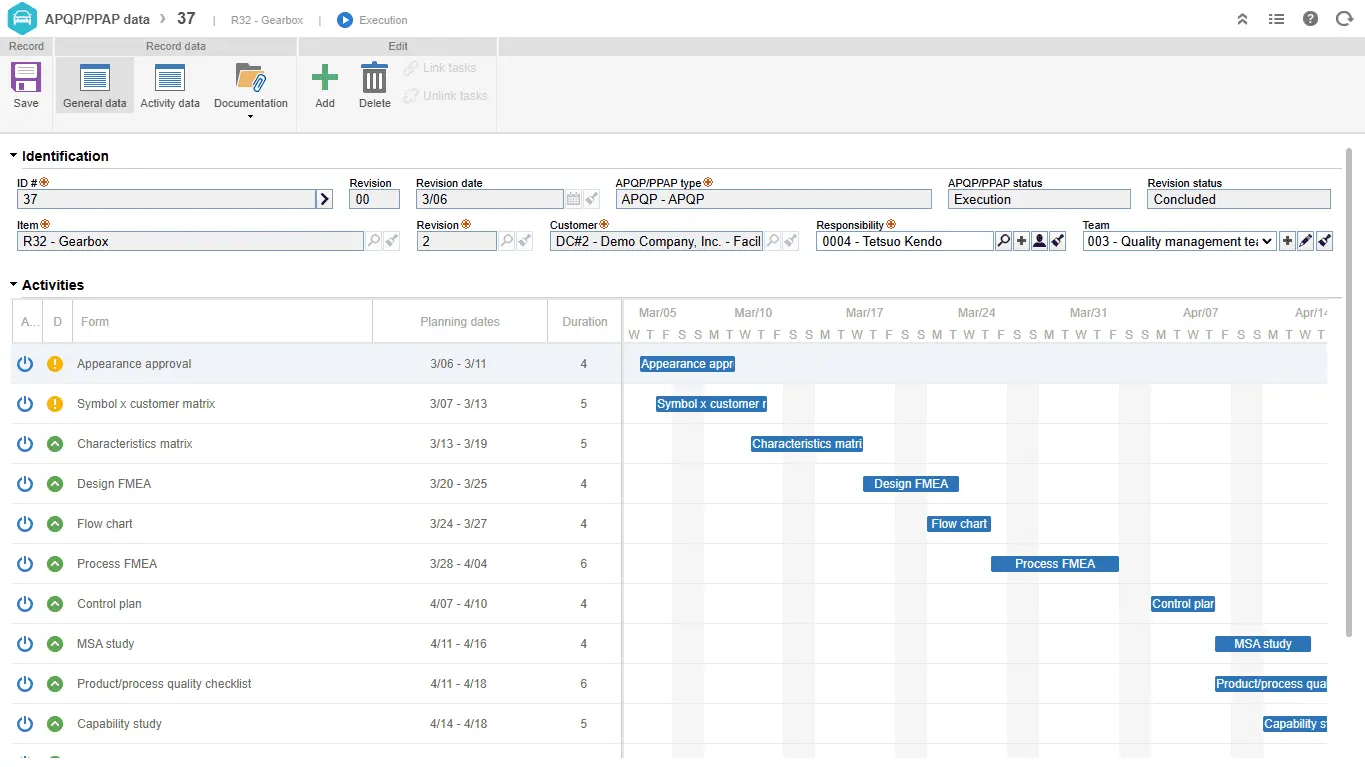
Task: Open the list view icon in header
Action: (x=1276, y=19)
